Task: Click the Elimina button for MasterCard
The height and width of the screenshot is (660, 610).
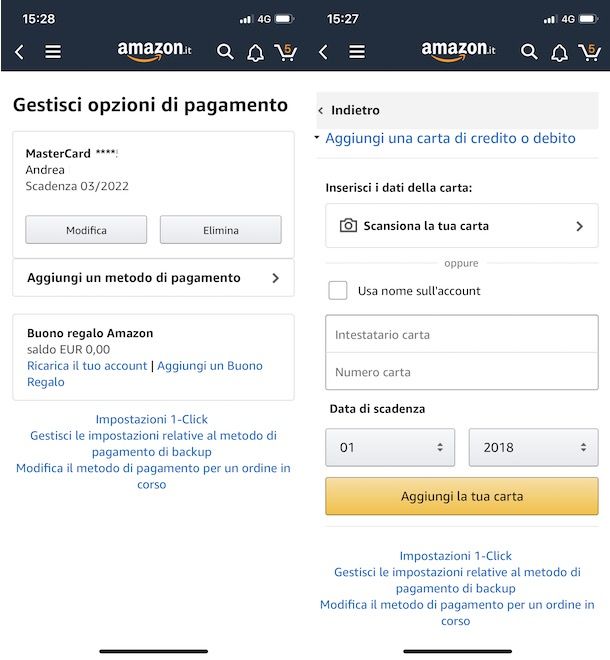Action: click(x=221, y=230)
